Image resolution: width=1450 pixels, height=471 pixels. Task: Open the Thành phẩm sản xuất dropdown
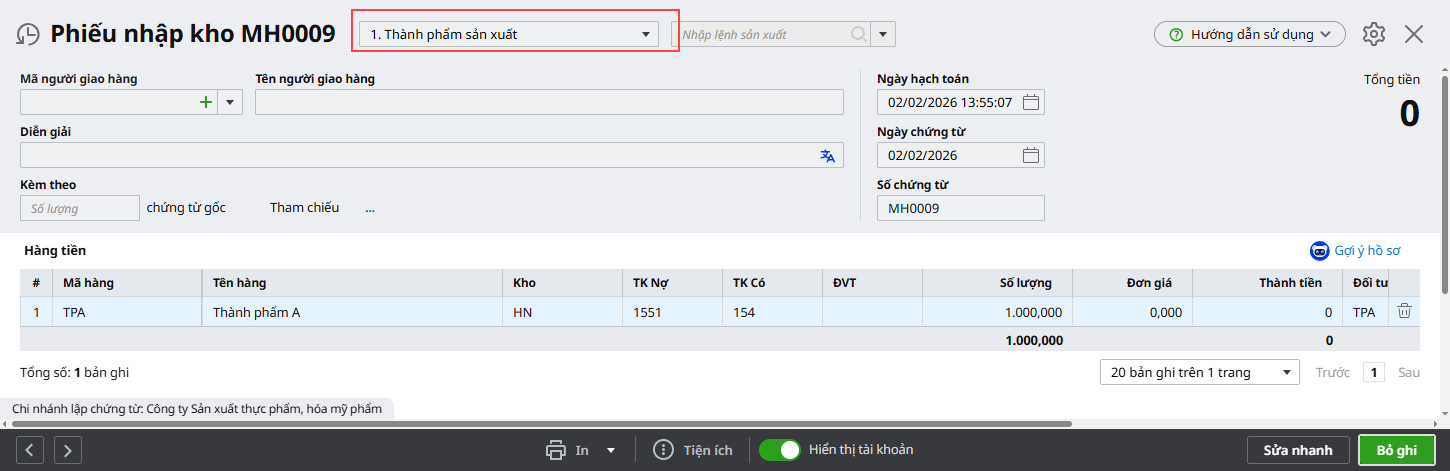pyautogui.click(x=509, y=34)
